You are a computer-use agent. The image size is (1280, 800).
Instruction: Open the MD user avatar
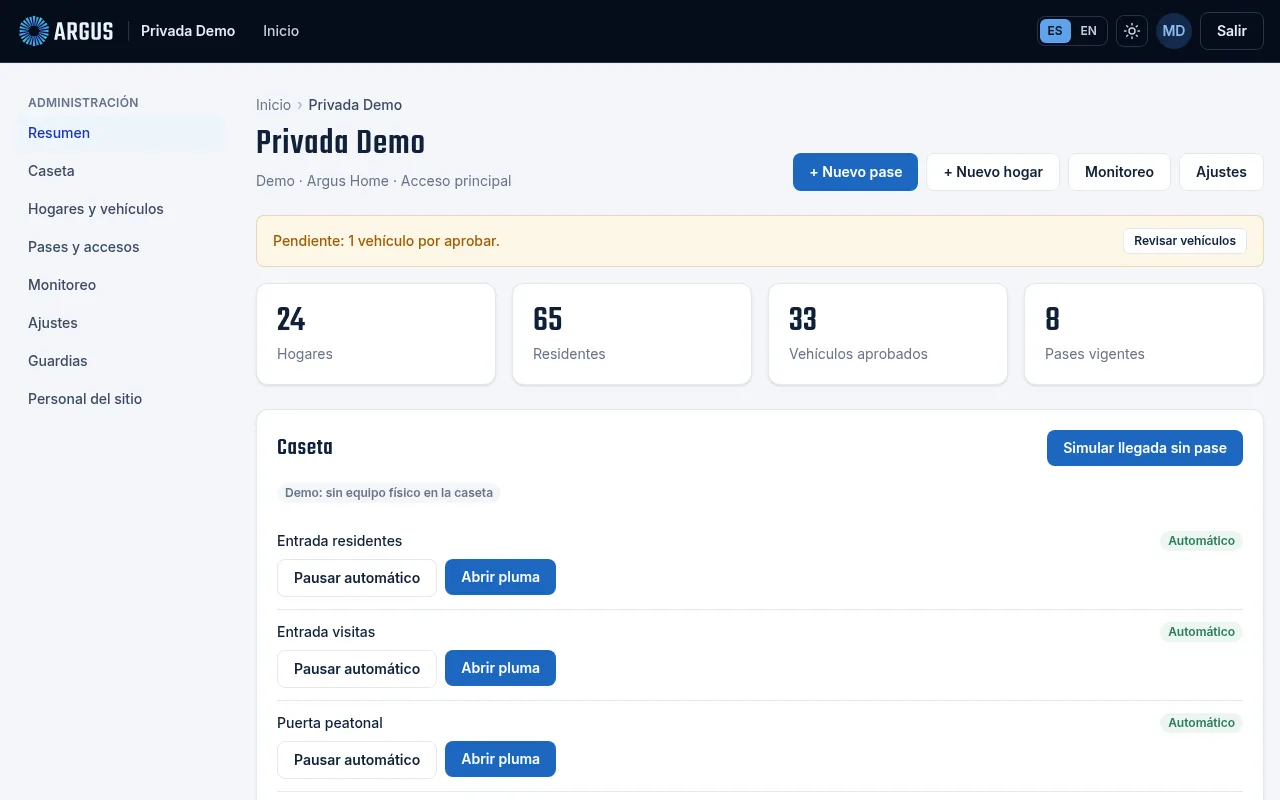pyautogui.click(x=1174, y=31)
